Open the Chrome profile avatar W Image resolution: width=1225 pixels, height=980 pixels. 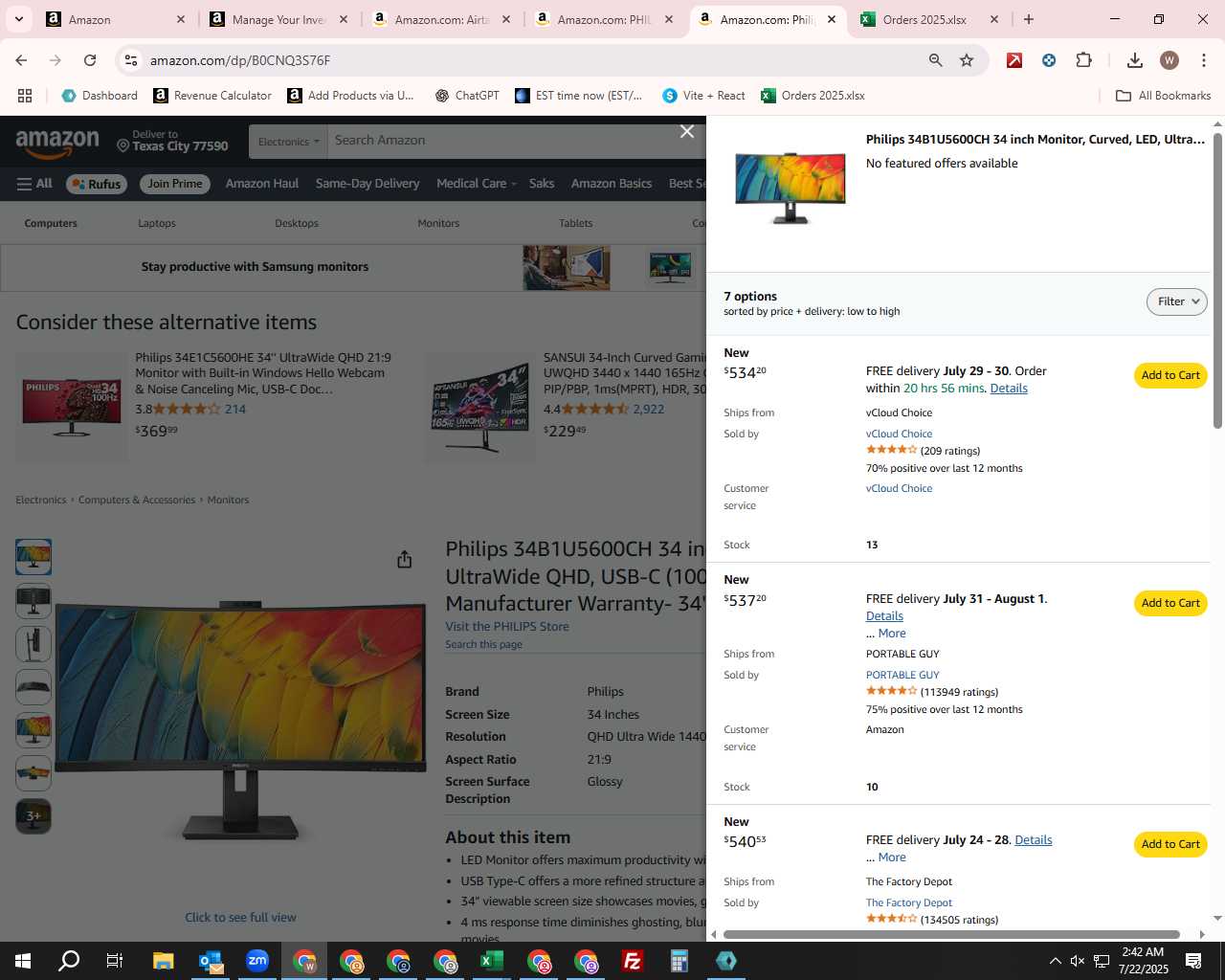[x=1169, y=60]
